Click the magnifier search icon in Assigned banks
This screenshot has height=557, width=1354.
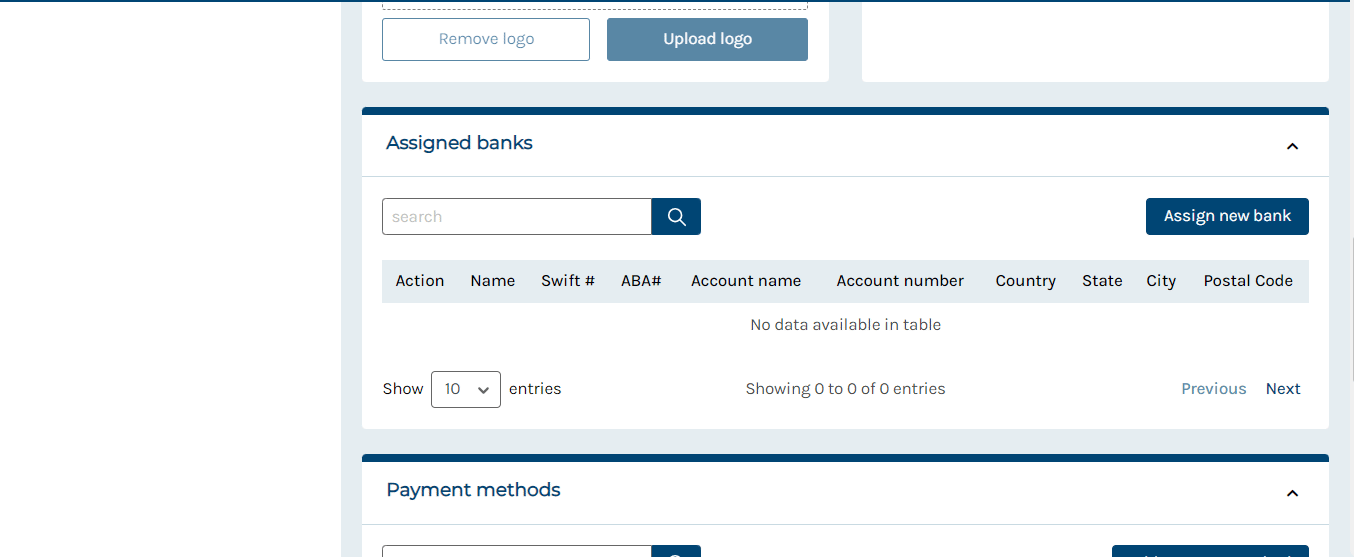(676, 217)
